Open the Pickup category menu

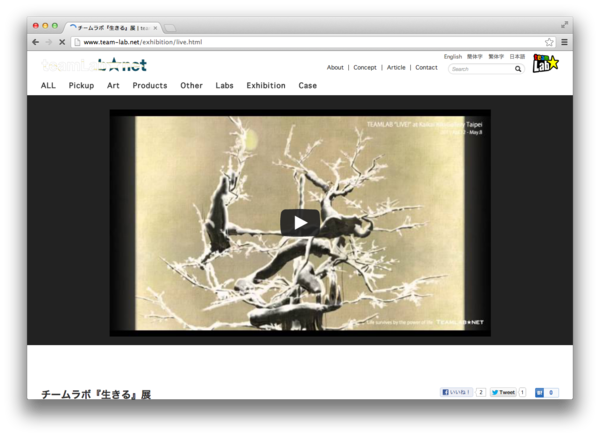81,85
